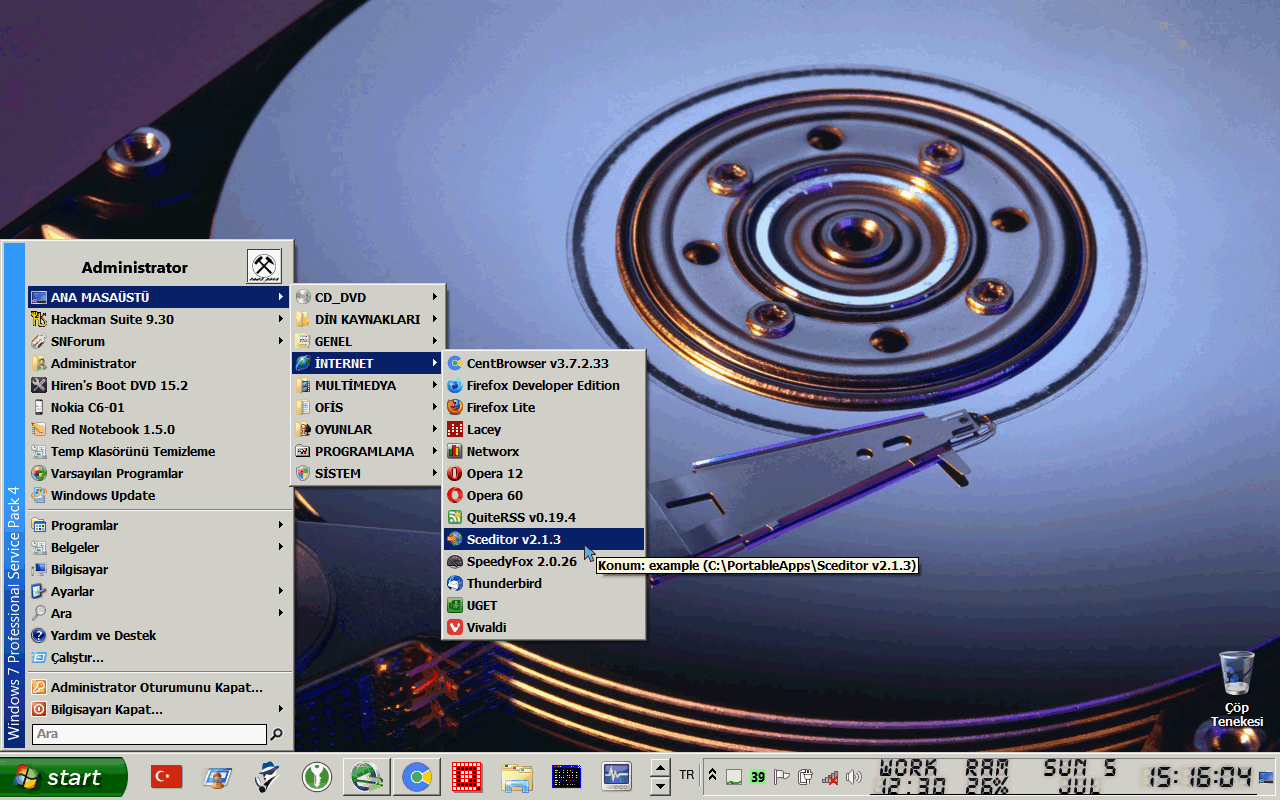Click the volume speaker tray icon
The width and height of the screenshot is (1280, 800).
click(853, 777)
